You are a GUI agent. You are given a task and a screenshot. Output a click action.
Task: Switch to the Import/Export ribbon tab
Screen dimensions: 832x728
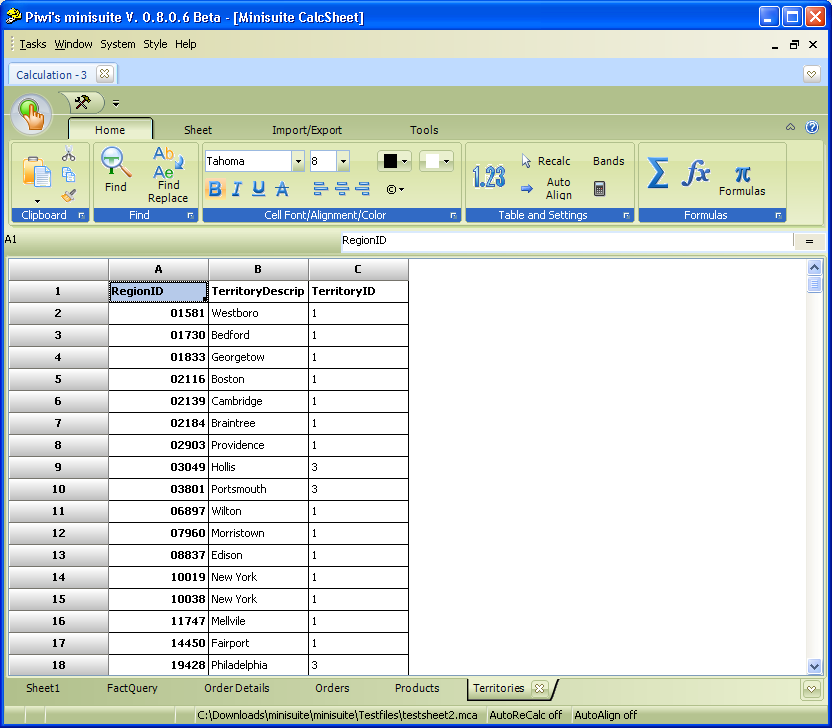click(x=307, y=130)
